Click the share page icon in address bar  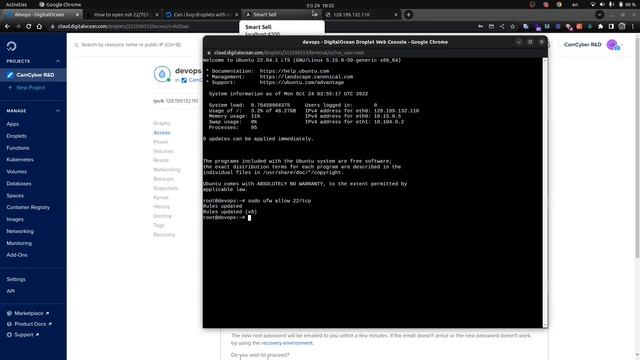pyautogui.click(x=502, y=26)
